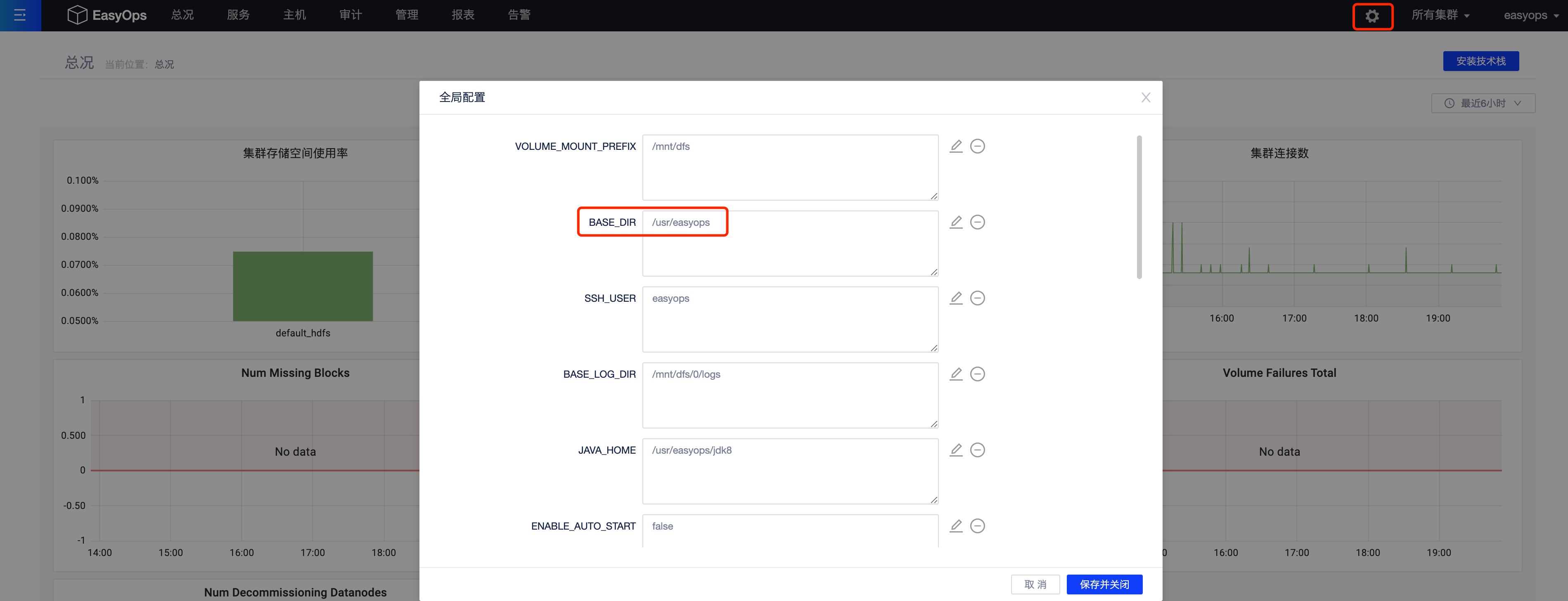Image resolution: width=1568 pixels, height=601 pixels.
Task: Open the settings gear in the top bar
Action: [x=1372, y=15]
